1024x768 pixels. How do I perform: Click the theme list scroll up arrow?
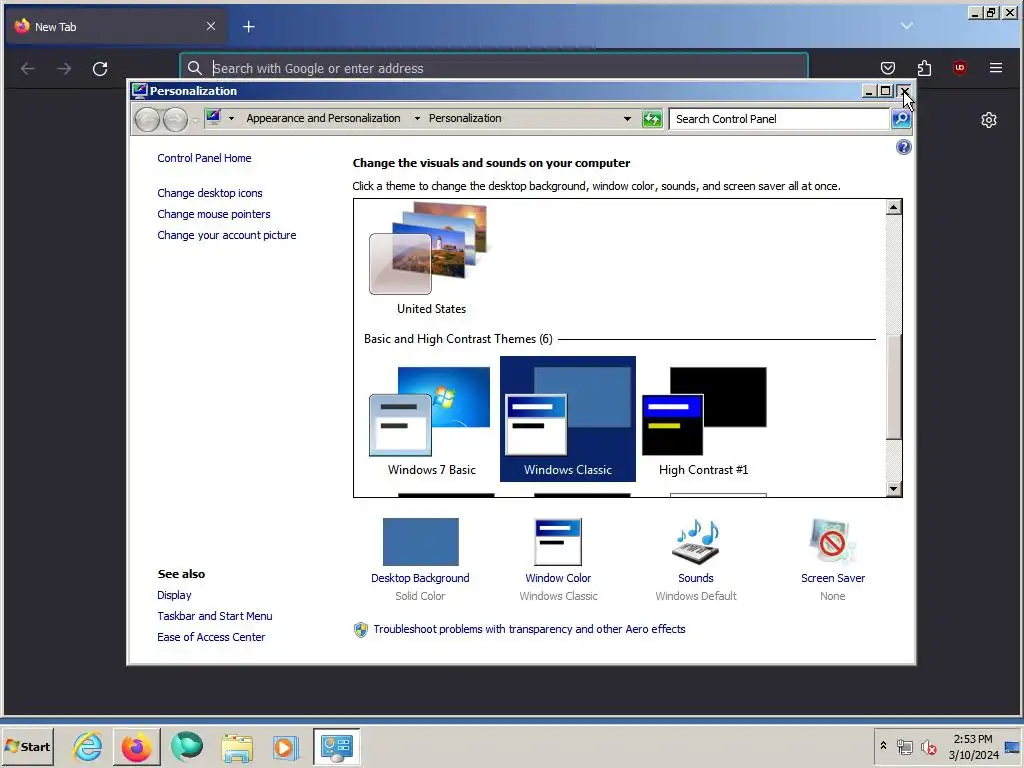(x=893, y=208)
